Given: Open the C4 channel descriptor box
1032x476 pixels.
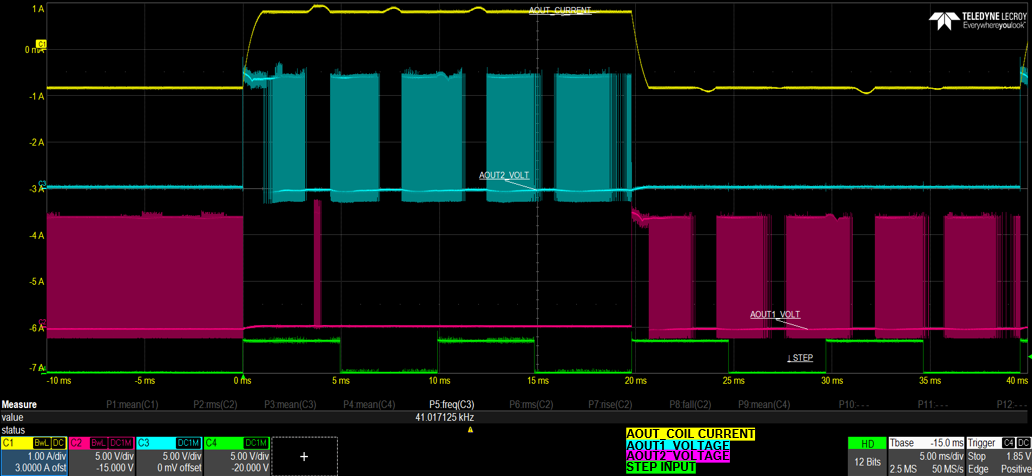Looking at the screenshot, I should click(237, 456).
